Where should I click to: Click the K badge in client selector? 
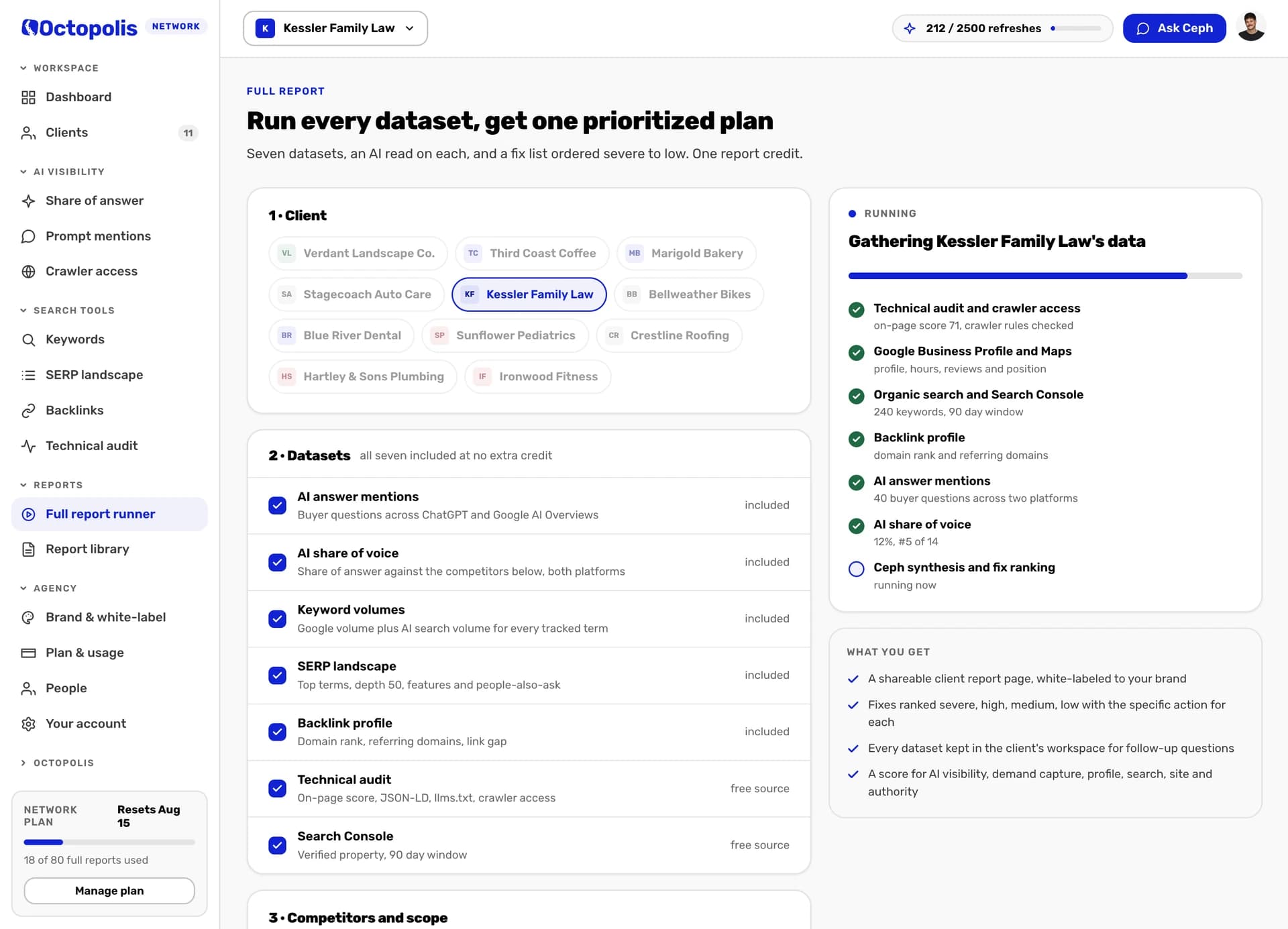click(x=265, y=28)
